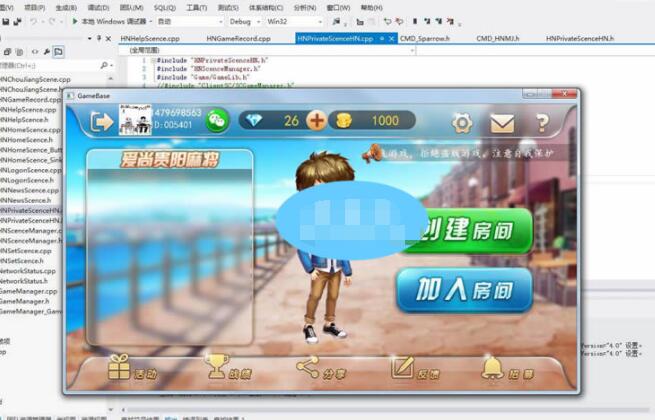Click the Solution Explorer scroll-up arrow
Viewport: 655px width, 420px height.
click(x=111, y=79)
